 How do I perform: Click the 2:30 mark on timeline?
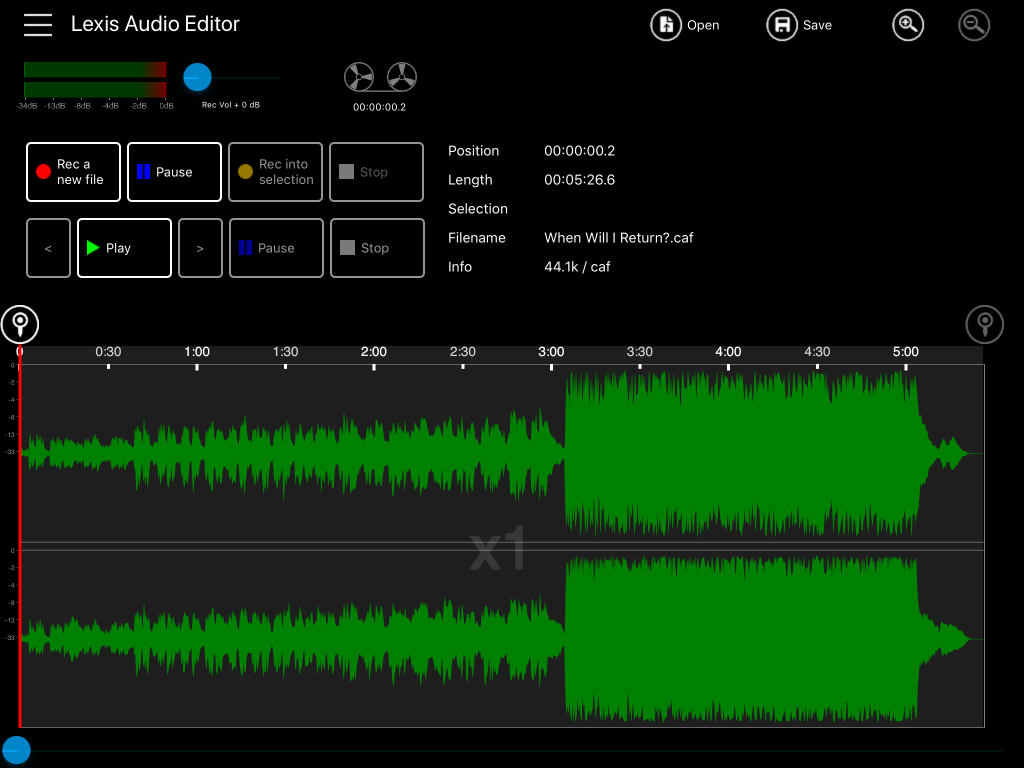462,352
